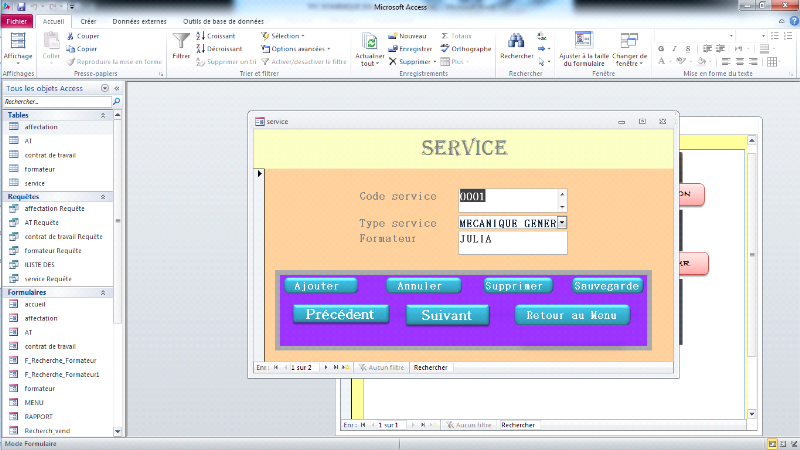Sort ascending with Croissant

tap(215, 35)
